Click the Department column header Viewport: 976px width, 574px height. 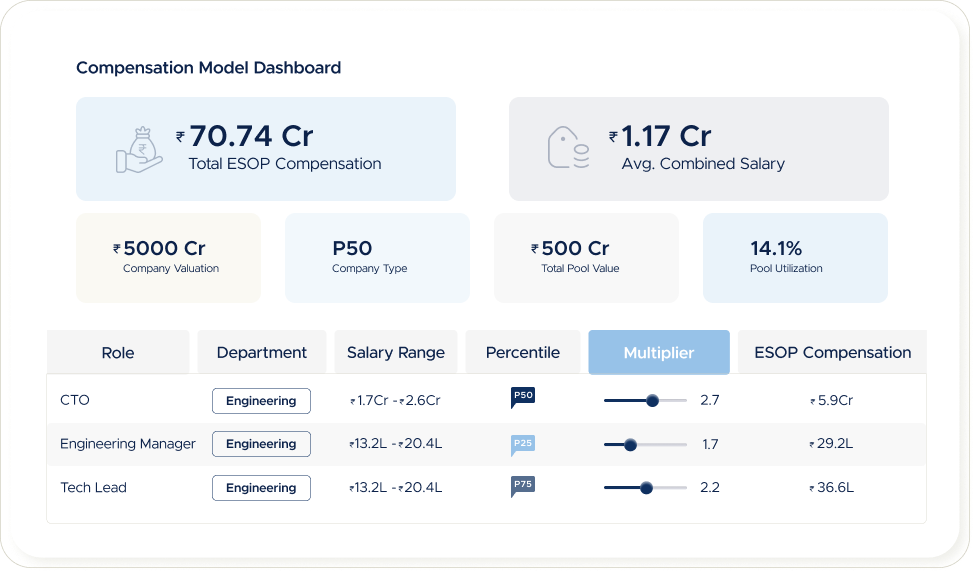tap(262, 352)
